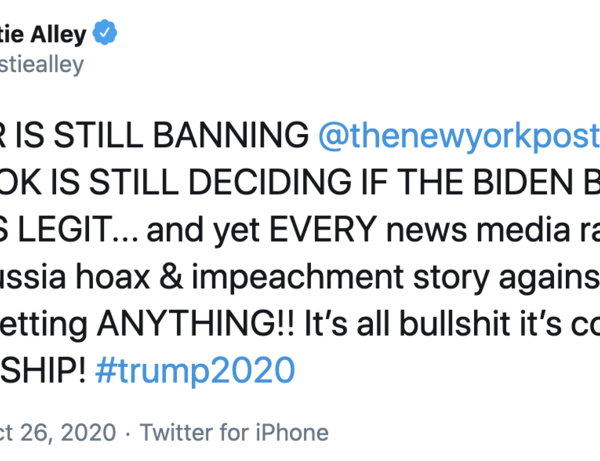Viewport: 600px width, 461px height.
Task: Click the Twitter for iPhone source label
Action: [x=233, y=432]
